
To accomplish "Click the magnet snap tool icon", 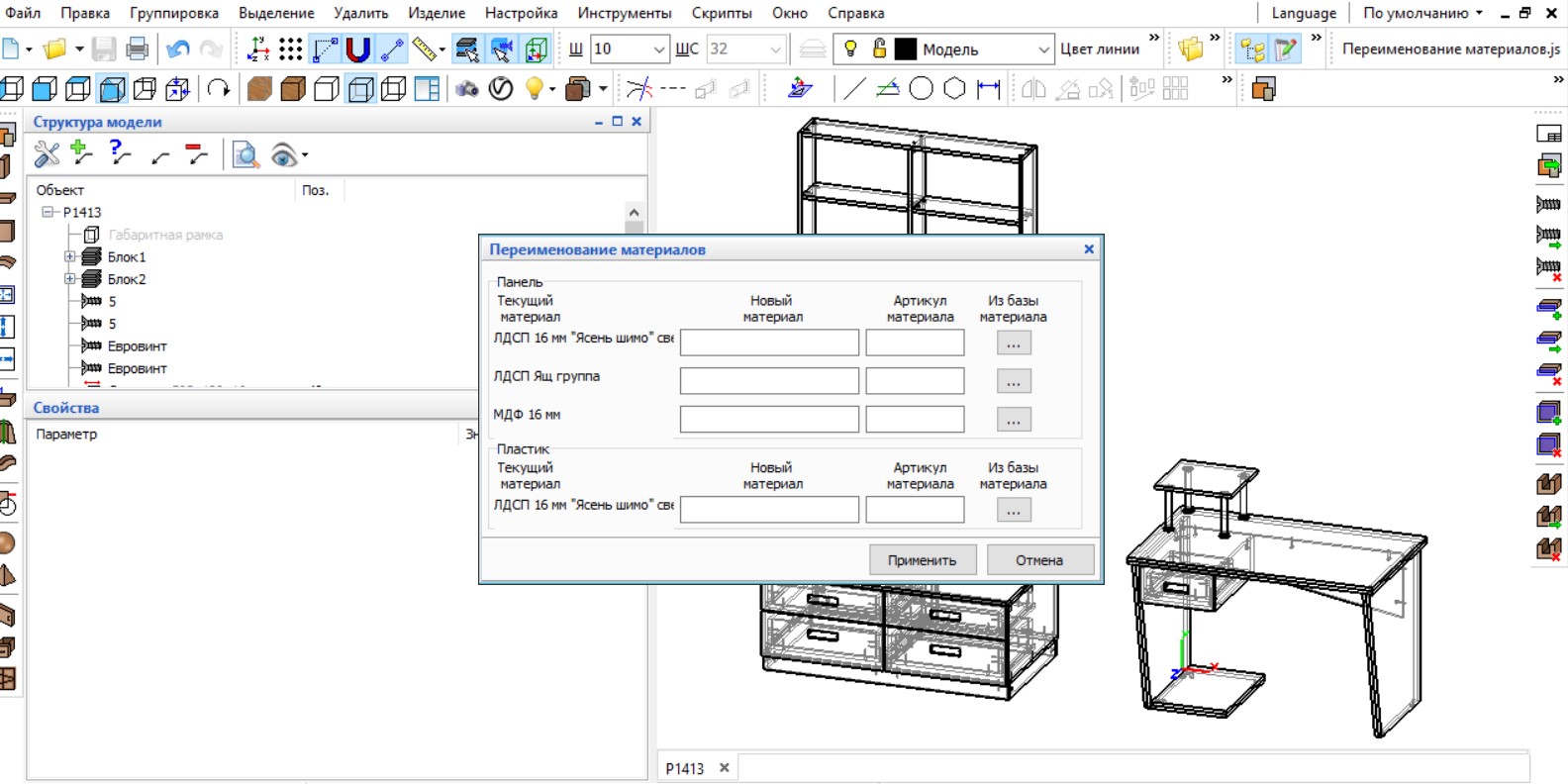I will [x=358, y=49].
